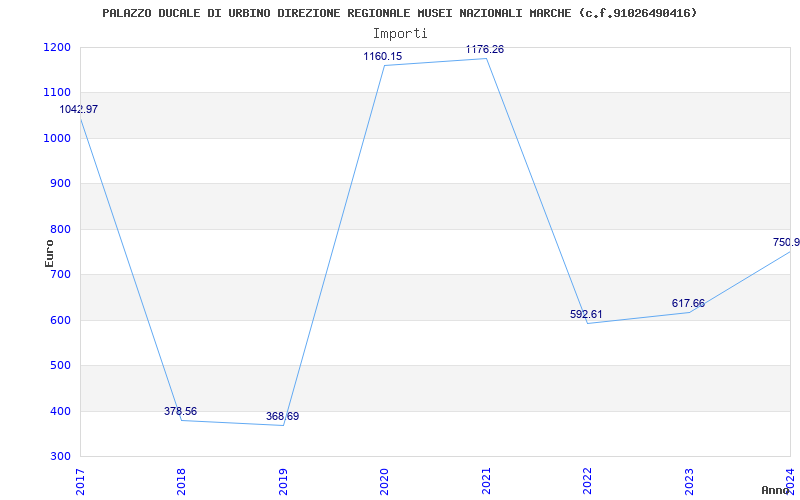Select the 1160.15 data label

pyautogui.click(x=383, y=57)
